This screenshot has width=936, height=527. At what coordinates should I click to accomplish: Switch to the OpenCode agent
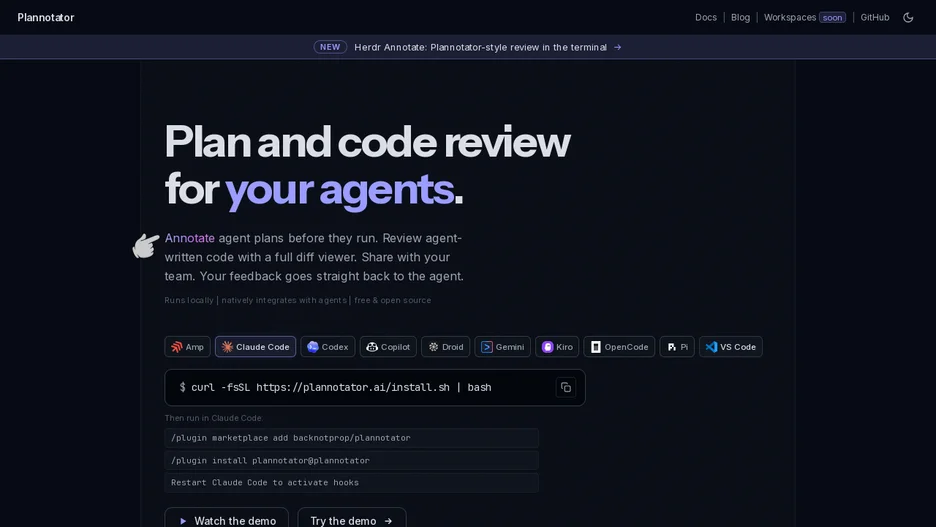coord(619,347)
